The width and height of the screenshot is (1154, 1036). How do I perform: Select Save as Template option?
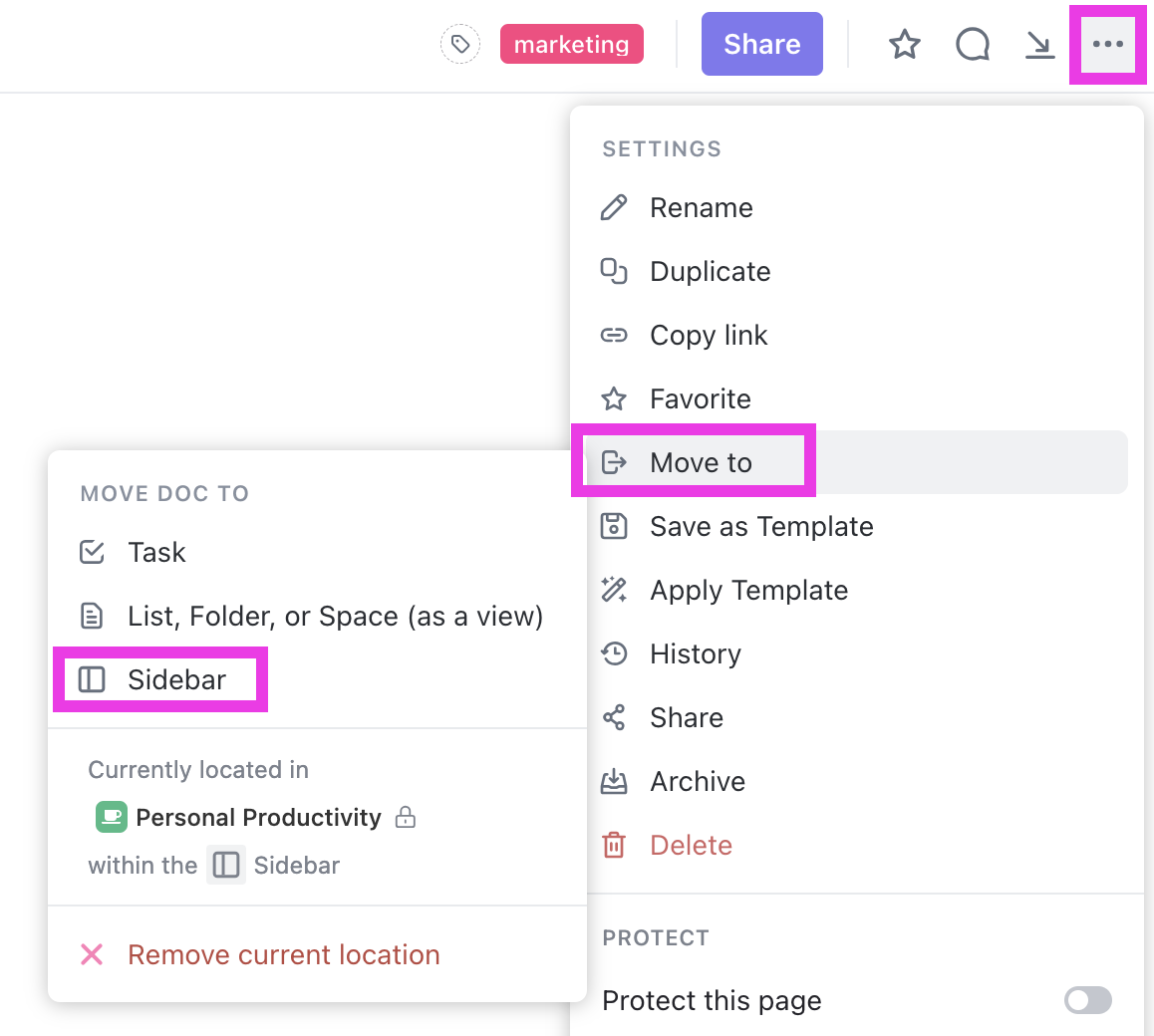tap(760, 527)
